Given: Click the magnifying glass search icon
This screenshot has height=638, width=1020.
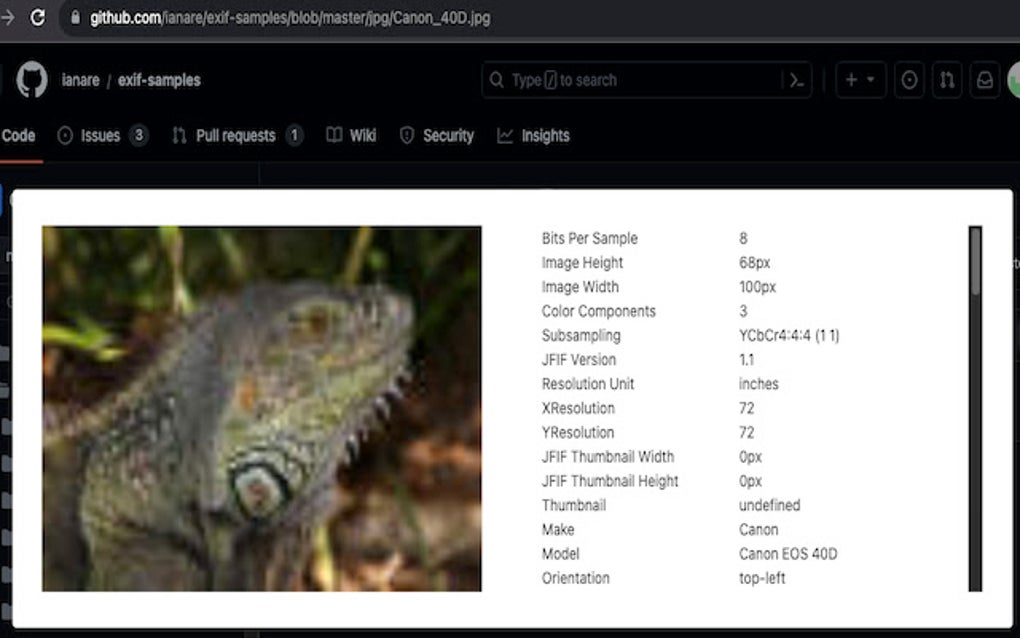Looking at the screenshot, I should (496, 80).
